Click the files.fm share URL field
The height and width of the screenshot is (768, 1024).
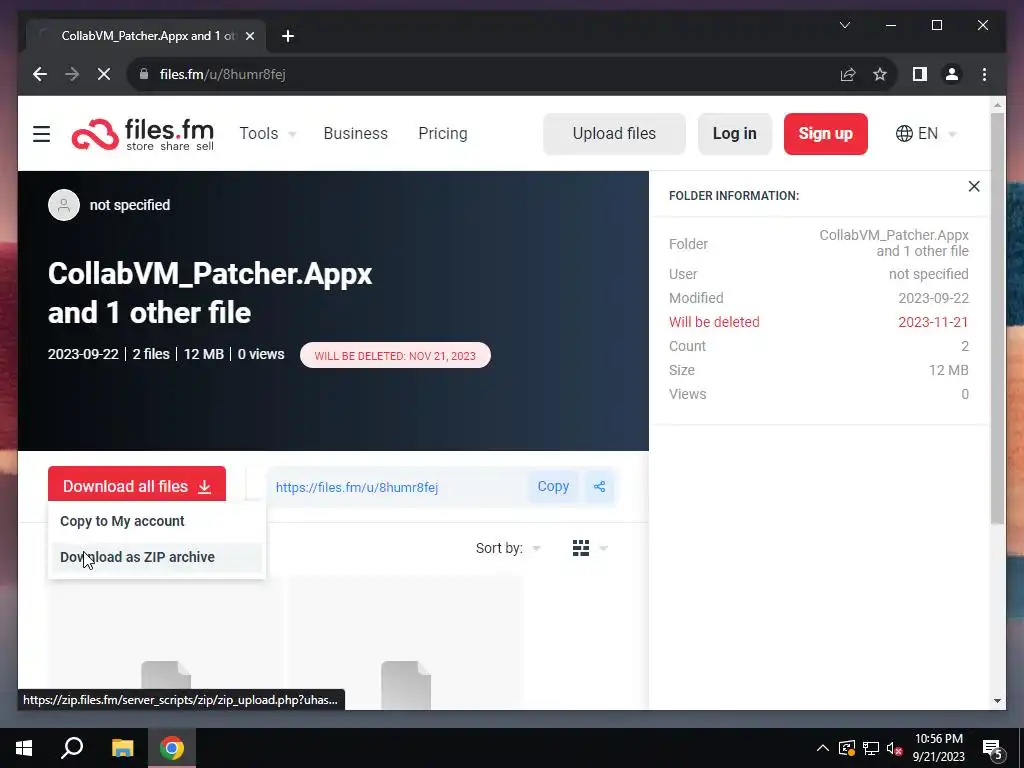point(397,487)
